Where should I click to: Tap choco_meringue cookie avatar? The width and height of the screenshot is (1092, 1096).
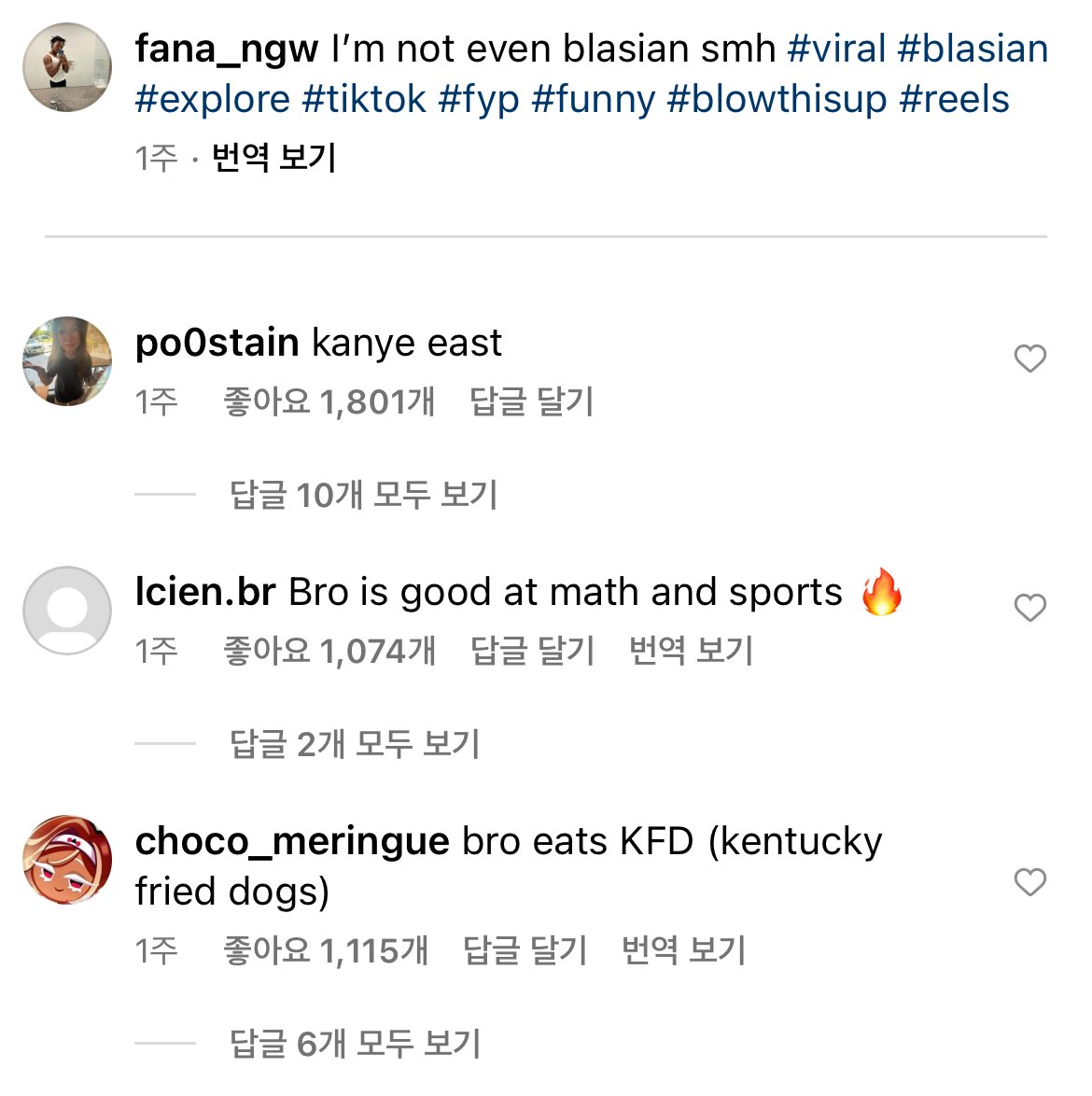pos(67,860)
